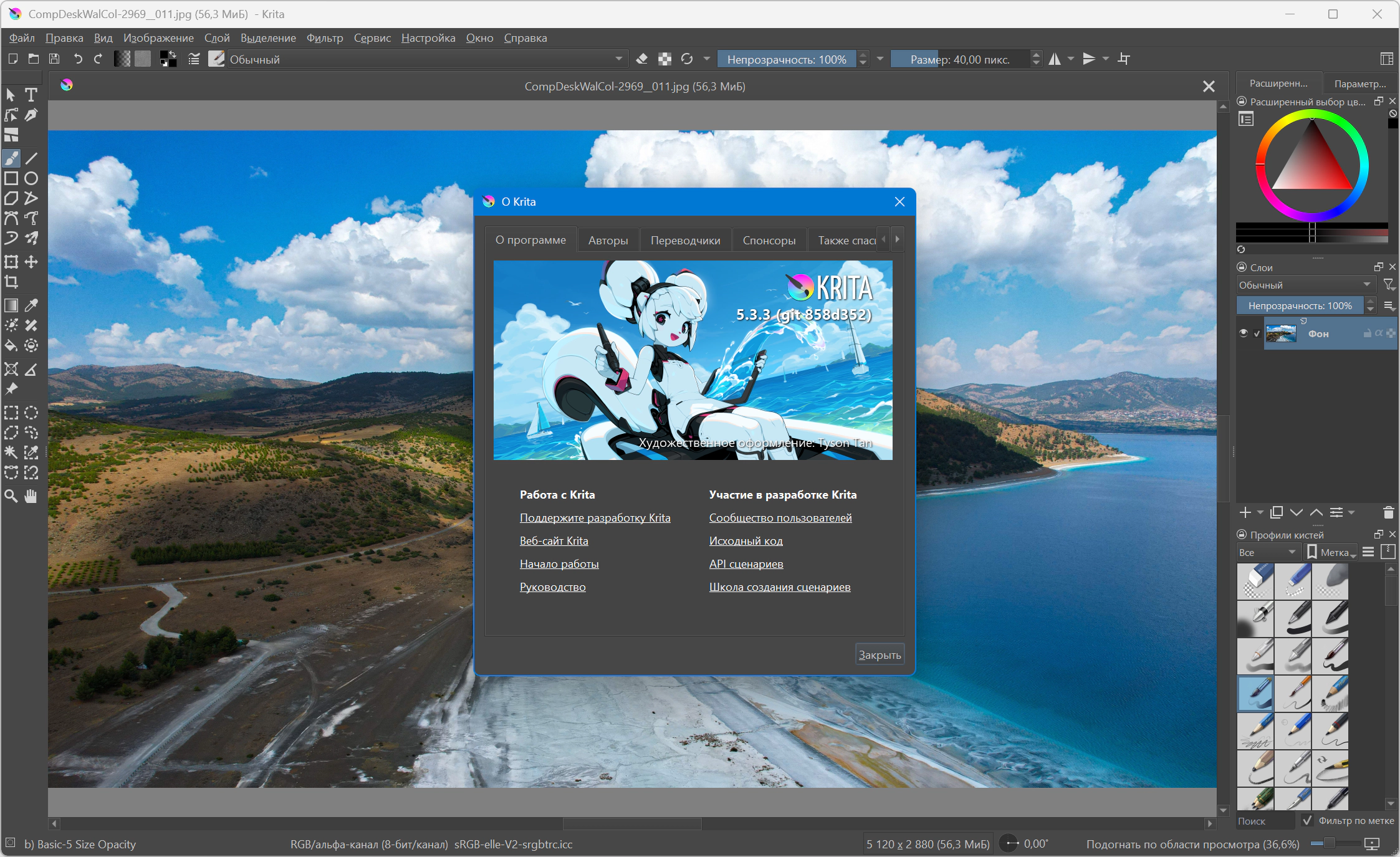The width and height of the screenshot is (1400, 857).
Task: Select the Measure tool
Action: (x=31, y=369)
